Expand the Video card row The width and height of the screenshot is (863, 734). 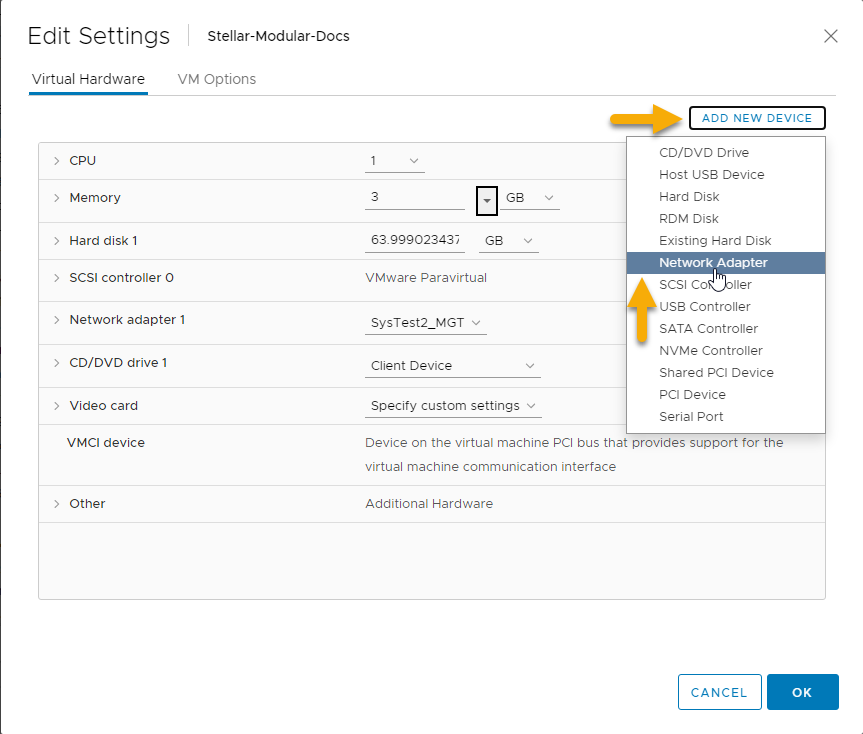tap(57, 406)
